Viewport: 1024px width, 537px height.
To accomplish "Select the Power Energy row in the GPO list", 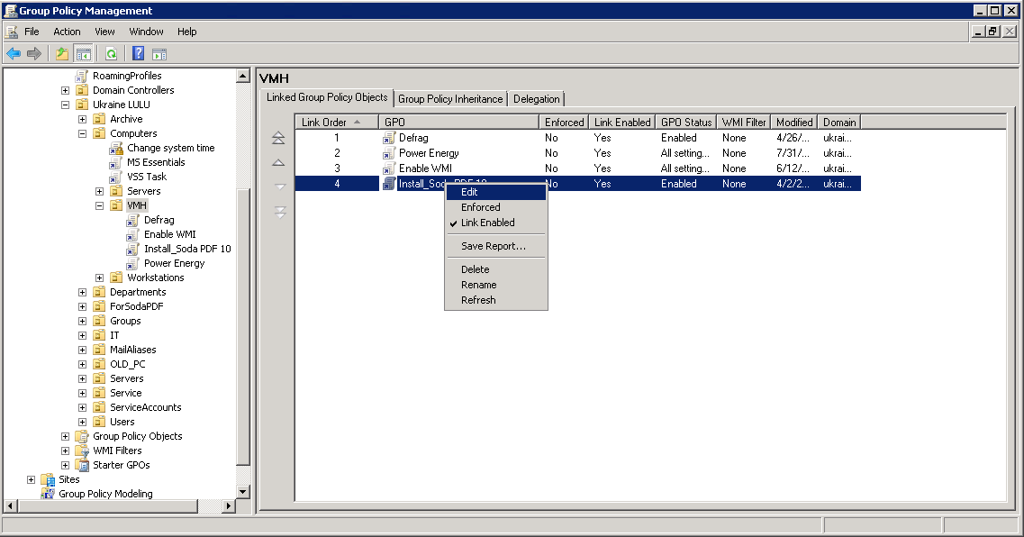I will 577,153.
